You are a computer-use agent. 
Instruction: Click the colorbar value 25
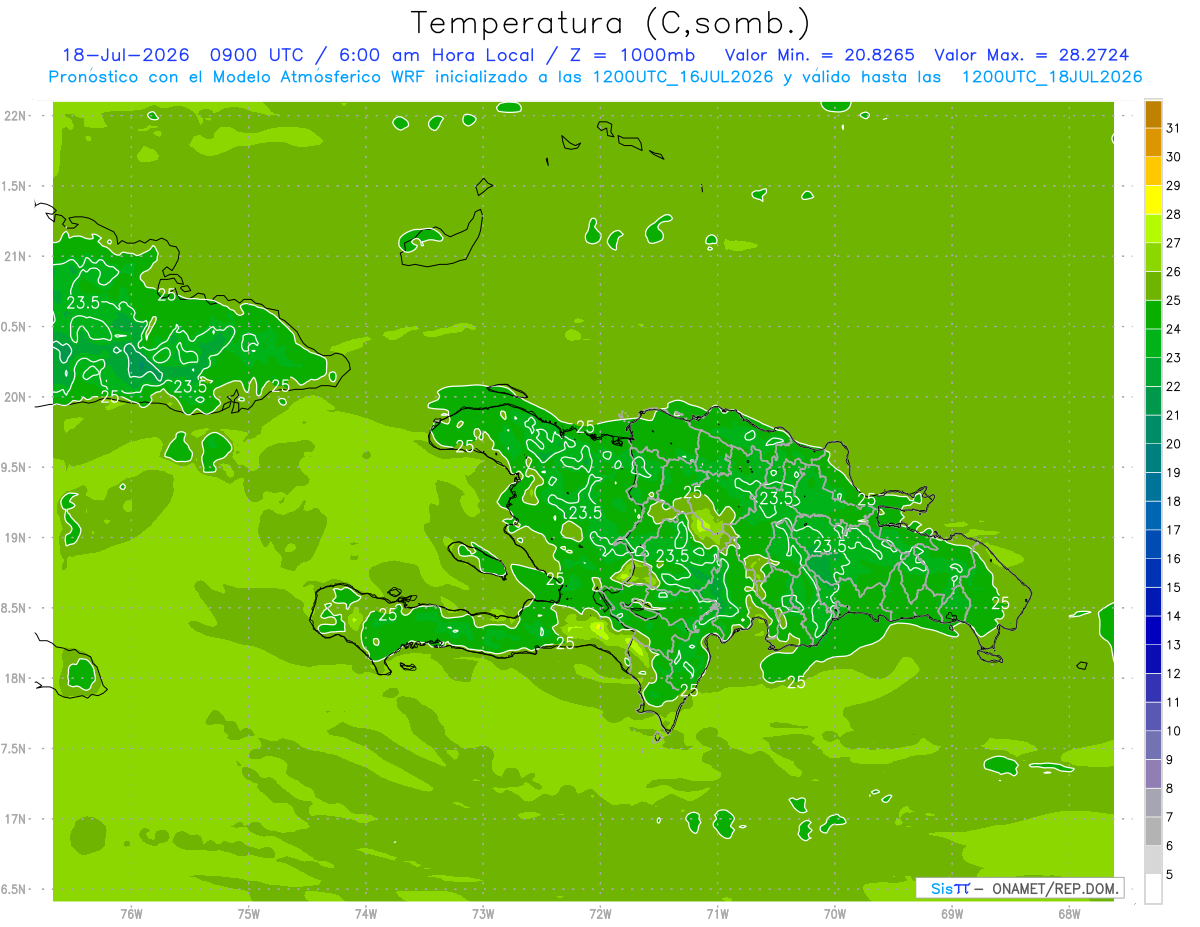(x=1174, y=301)
